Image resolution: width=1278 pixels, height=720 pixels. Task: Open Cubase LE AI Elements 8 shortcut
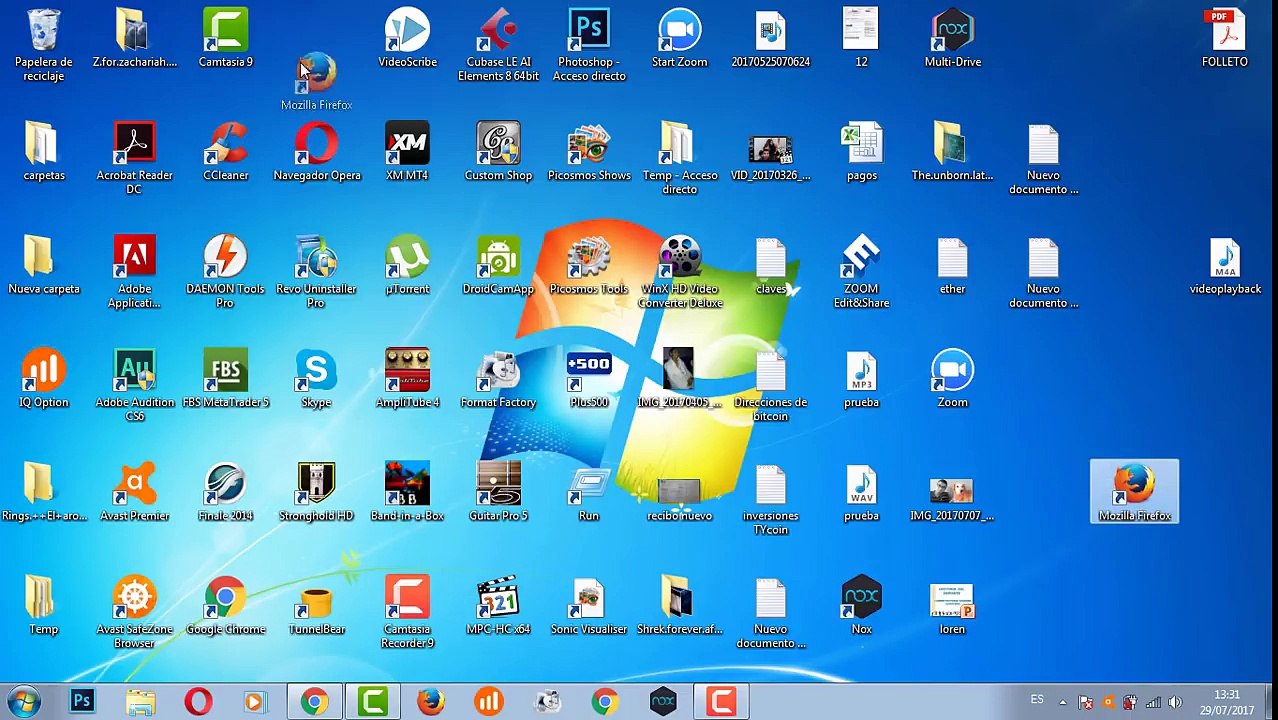coord(498,45)
